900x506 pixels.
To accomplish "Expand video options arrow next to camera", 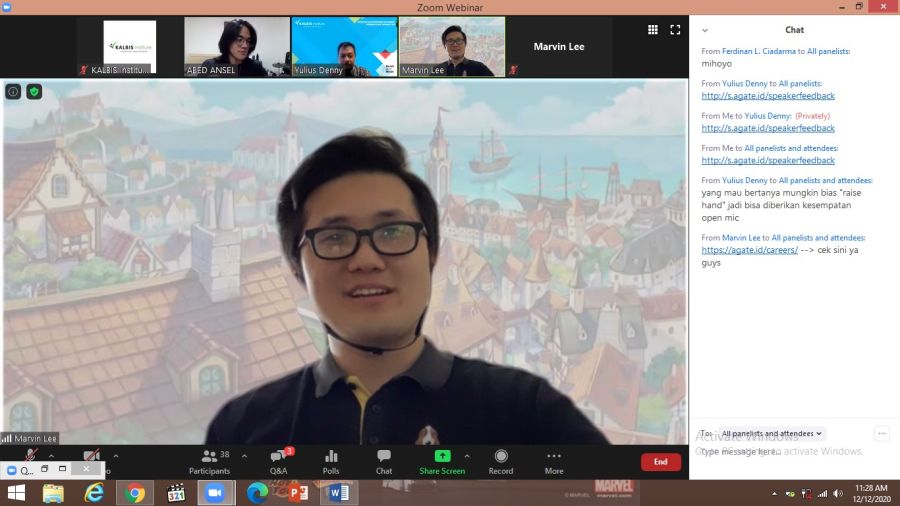I will 116,456.
